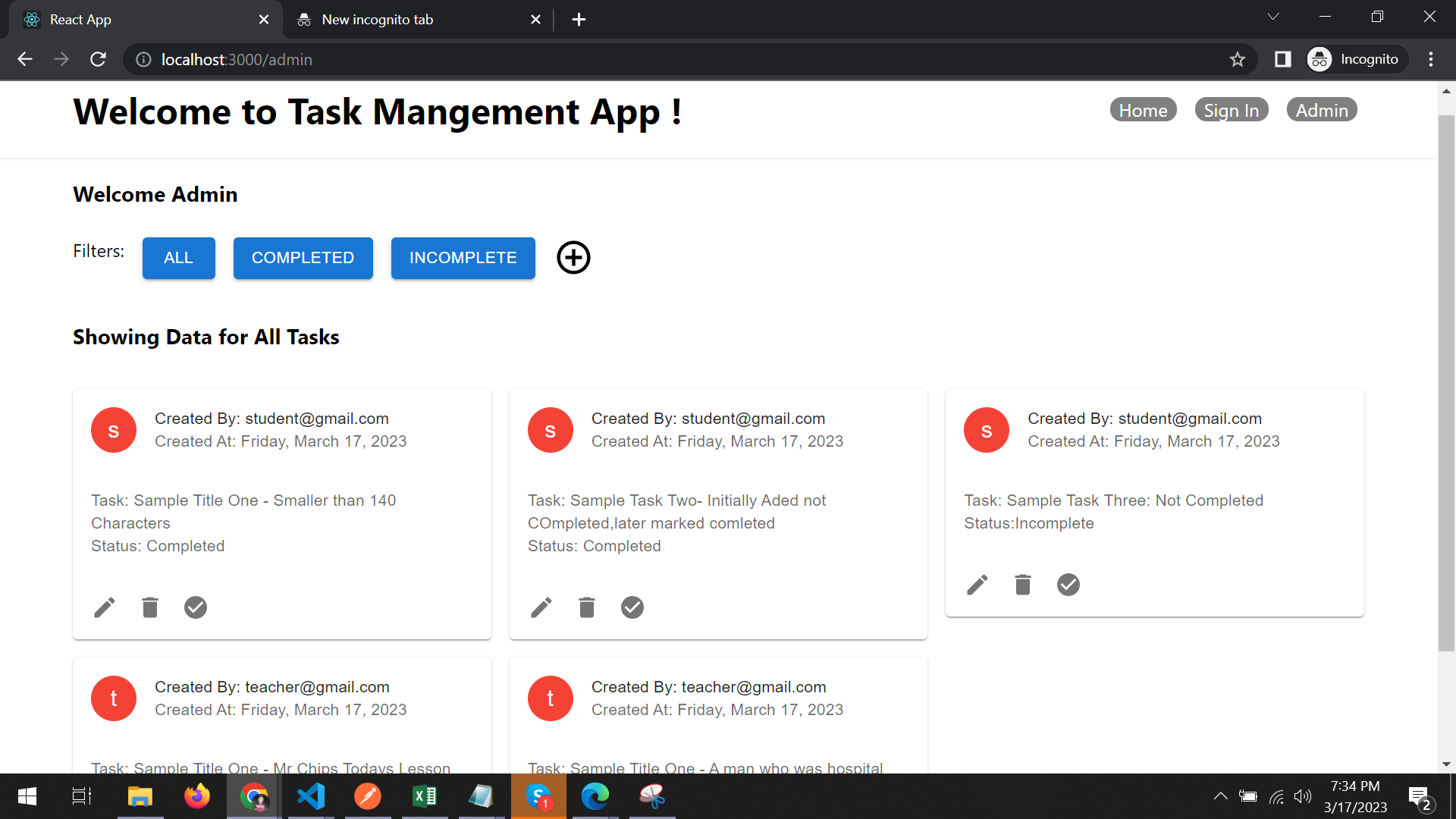Click the address bar showing localhost:3000/admin
The image size is (1456, 819).
pyautogui.click(x=237, y=59)
